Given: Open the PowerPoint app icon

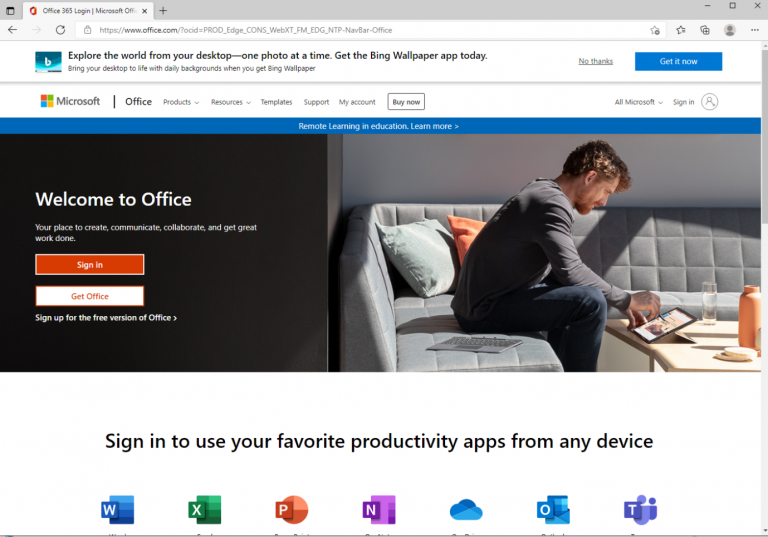Looking at the screenshot, I should tap(291, 510).
